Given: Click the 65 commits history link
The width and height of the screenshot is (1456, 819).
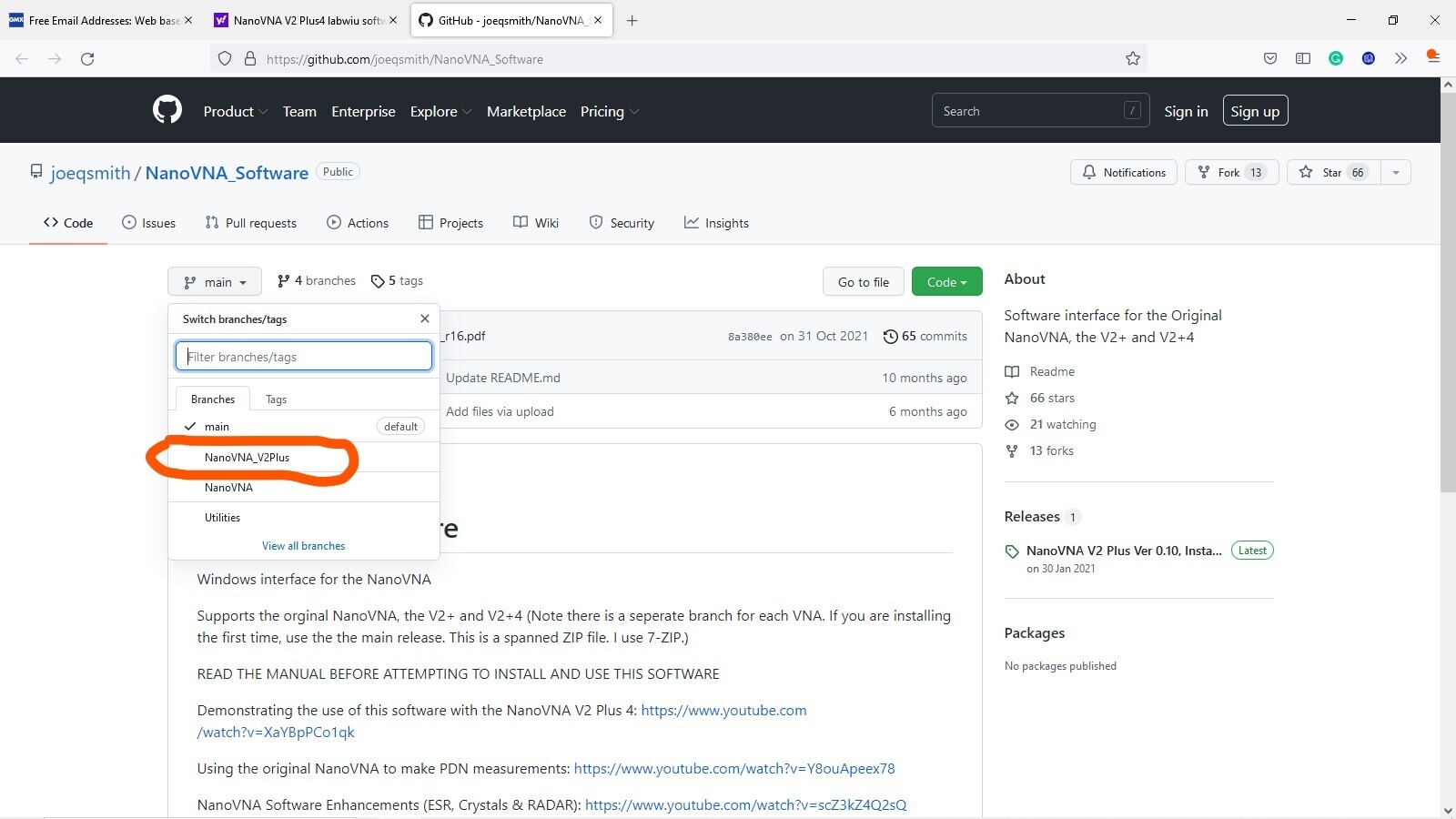Looking at the screenshot, I should click(925, 336).
